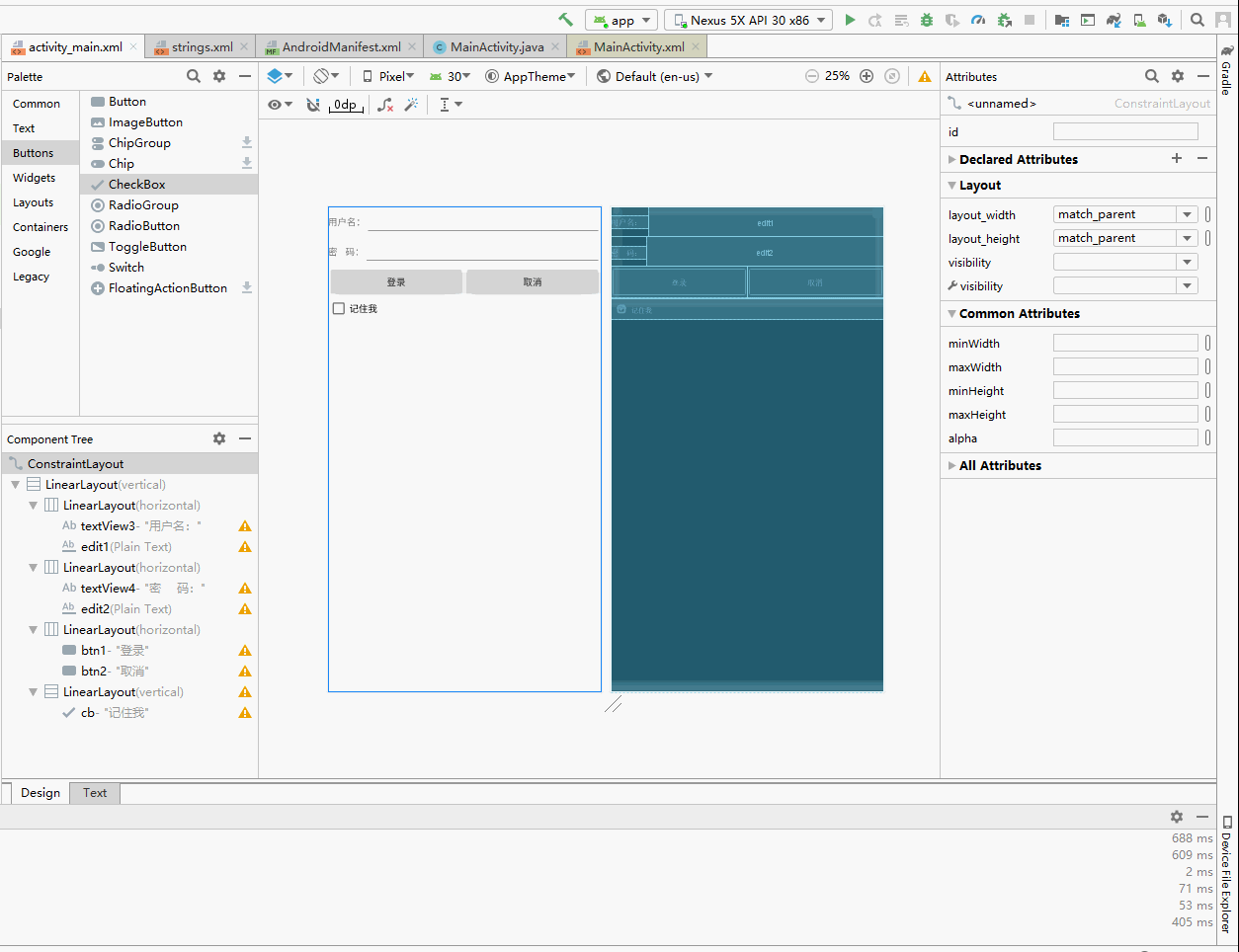1239x952 pixels.
Task: Click the Debug app bug icon
Action: tap(927, 20)
